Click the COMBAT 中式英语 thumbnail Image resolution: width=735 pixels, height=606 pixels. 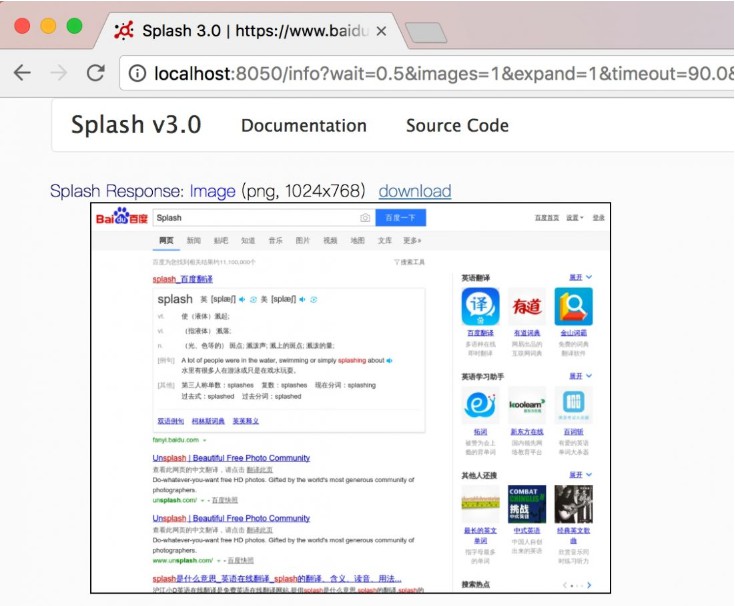point(527,504)
